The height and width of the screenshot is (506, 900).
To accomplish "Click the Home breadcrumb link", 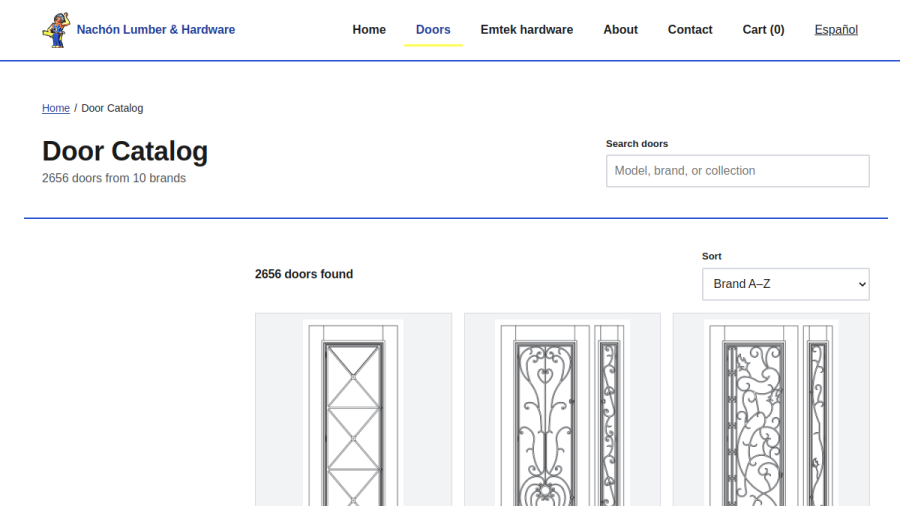I will [x=56, y=108].
